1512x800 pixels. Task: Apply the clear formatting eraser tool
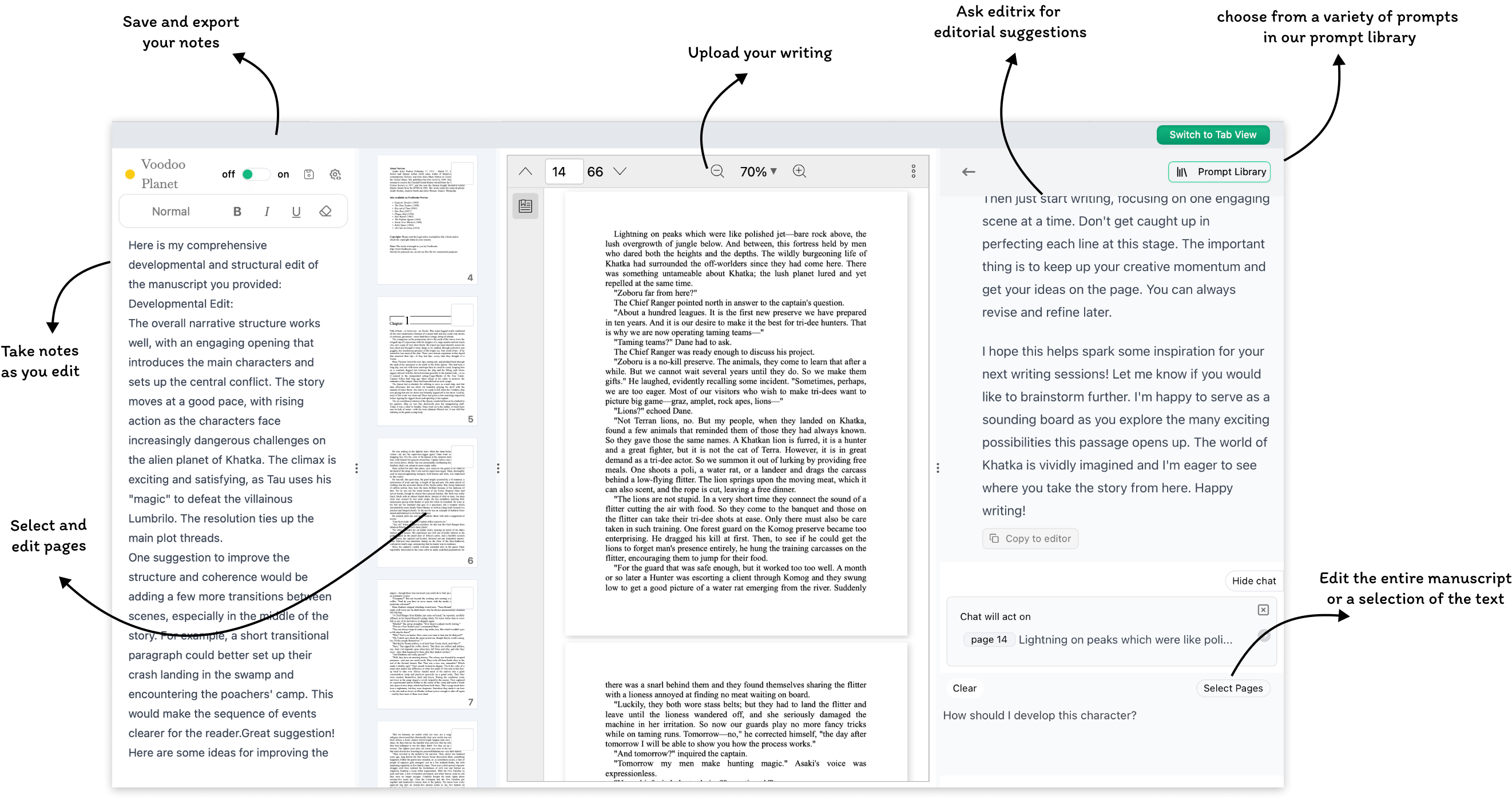coord(325,211)
